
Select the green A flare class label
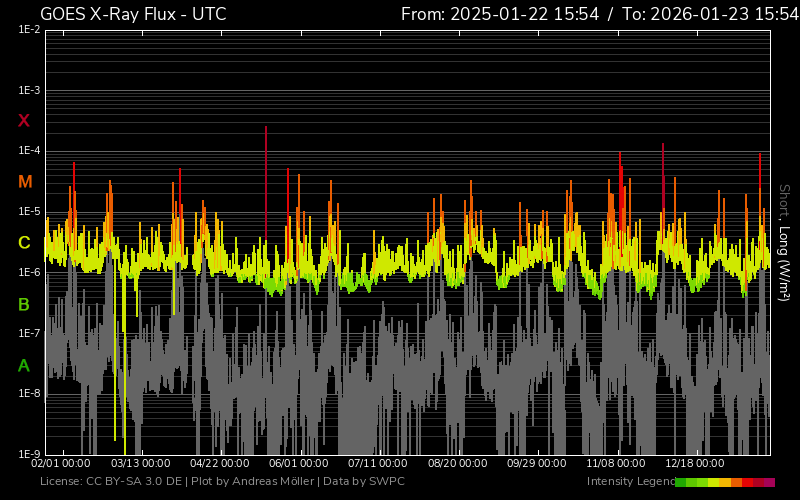[x=24, y=366]
